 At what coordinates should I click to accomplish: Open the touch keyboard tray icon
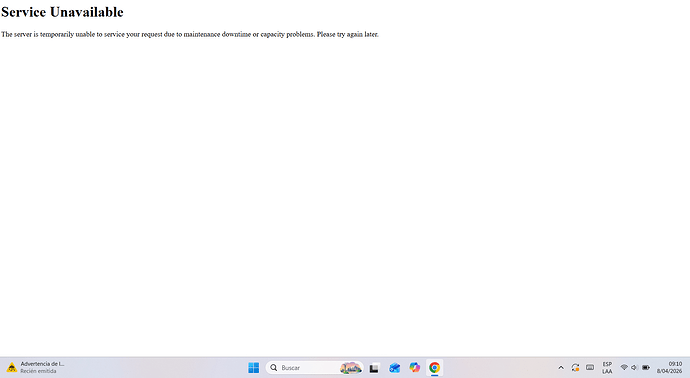pyautogui.click(x=590, y=367)
